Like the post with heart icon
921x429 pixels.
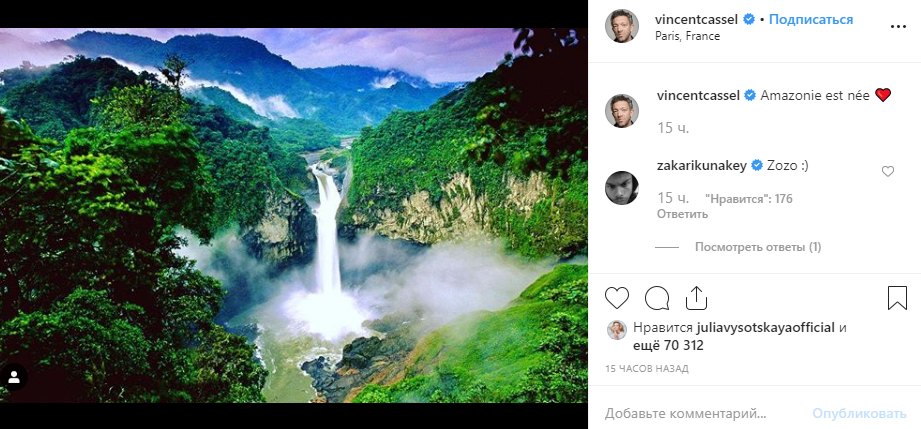pos(618,298)
